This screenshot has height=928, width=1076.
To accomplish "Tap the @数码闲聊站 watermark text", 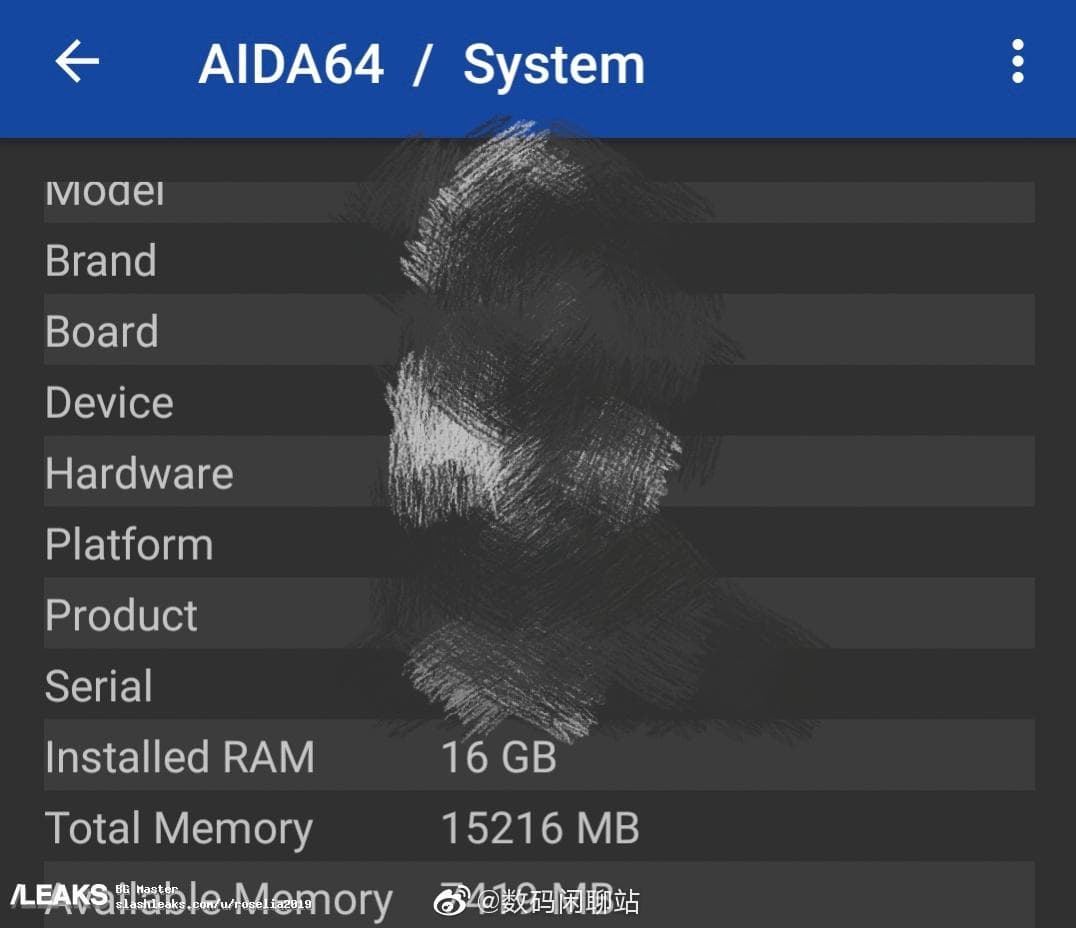I will (x=560, y=901).
